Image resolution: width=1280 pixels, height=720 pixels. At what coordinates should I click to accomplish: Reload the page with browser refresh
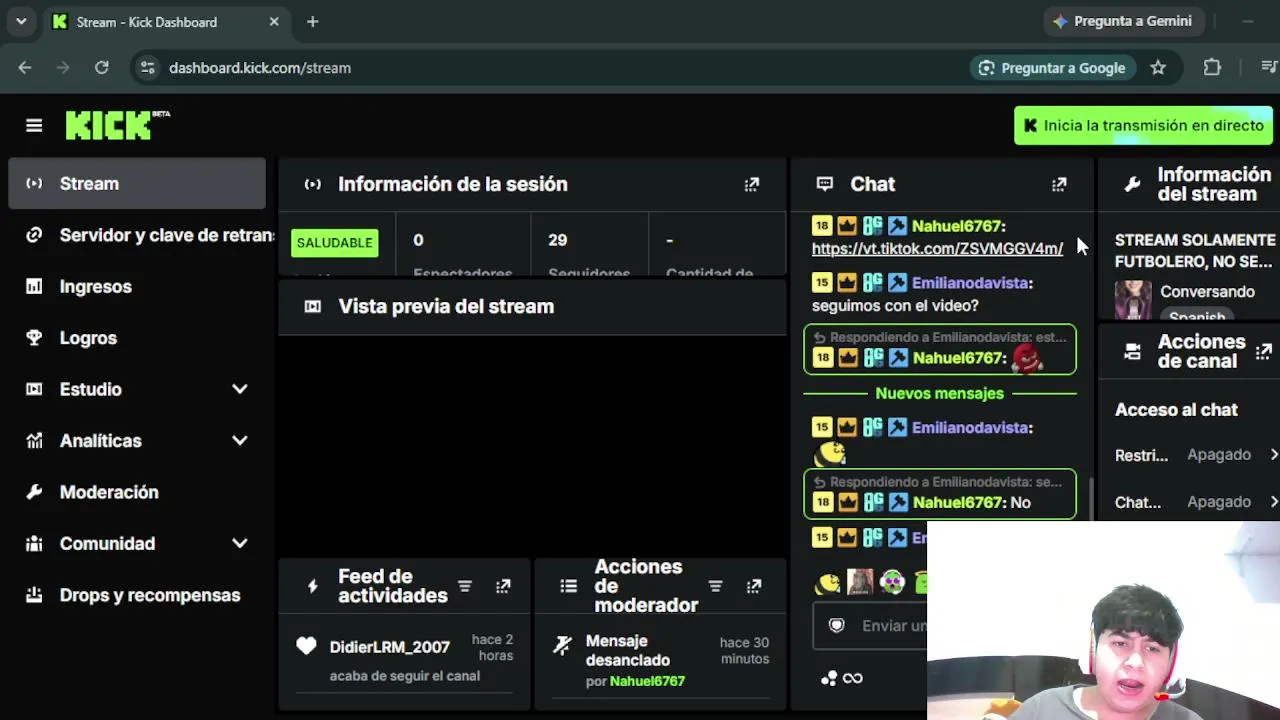101,68
